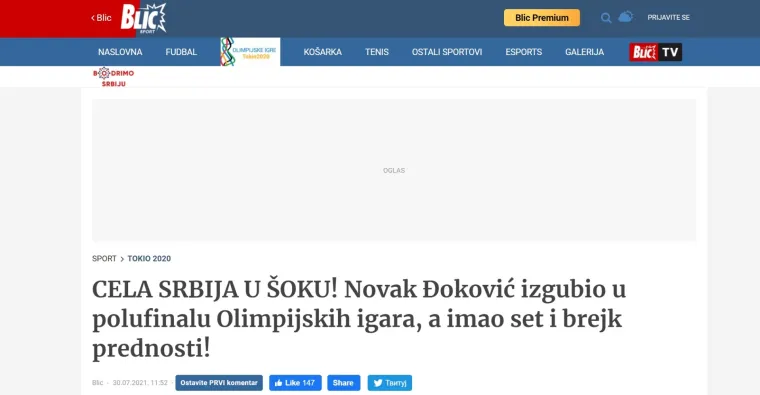Tweet the article via Twitter button
The image size is (760, 395).
click(x=390, y=383)
